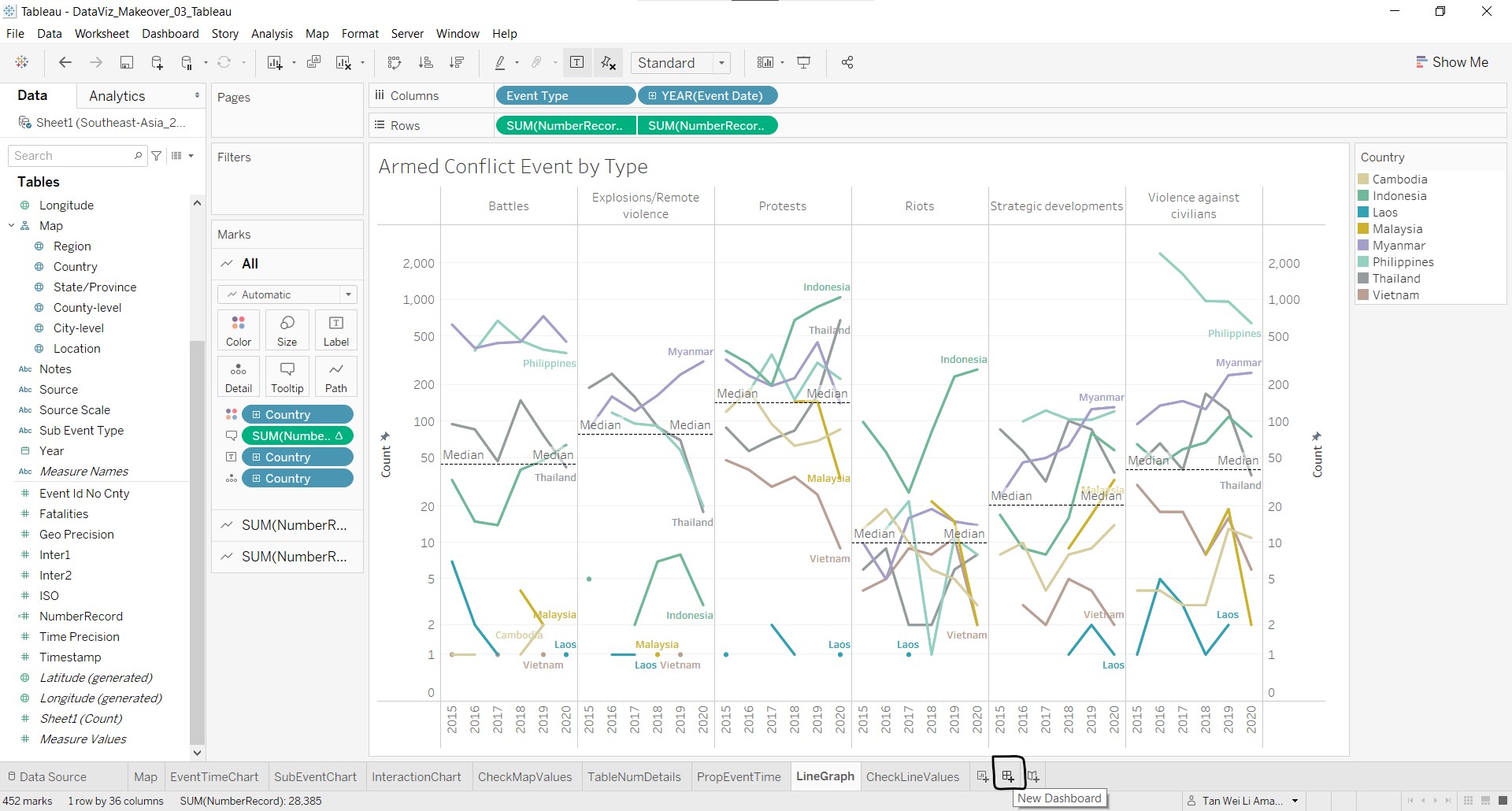1512x811 pixels.
Task: Open the Automatic mark type dropdown
Action: 287,294
